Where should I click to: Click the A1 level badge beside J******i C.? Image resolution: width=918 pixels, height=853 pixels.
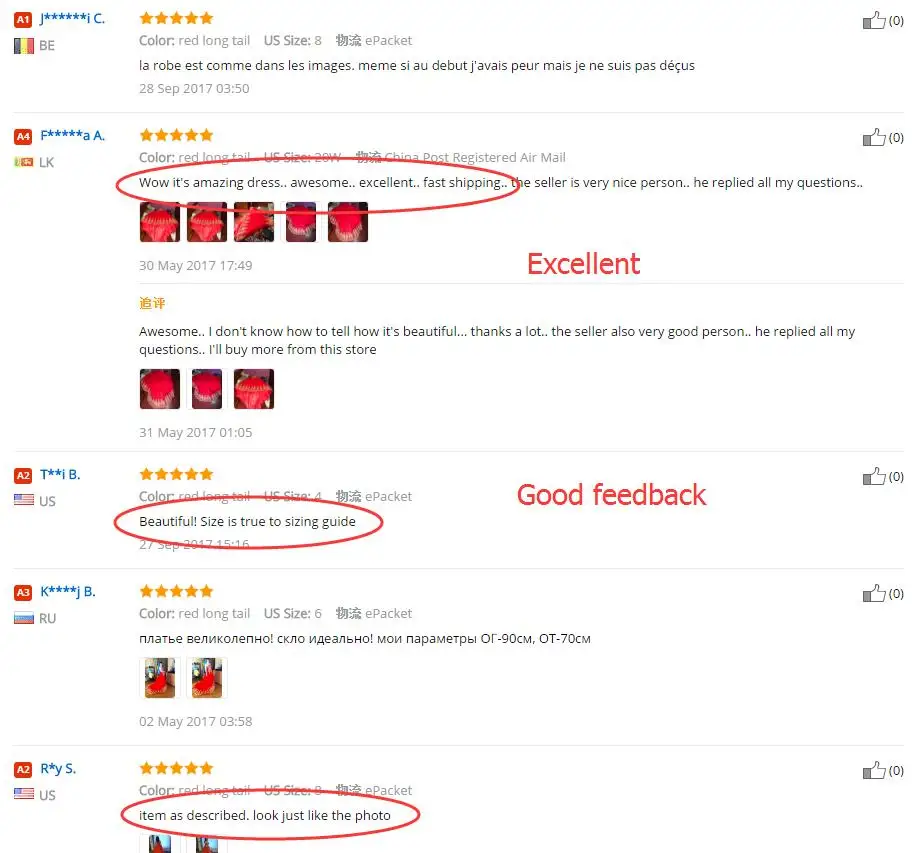click(23, 19)
